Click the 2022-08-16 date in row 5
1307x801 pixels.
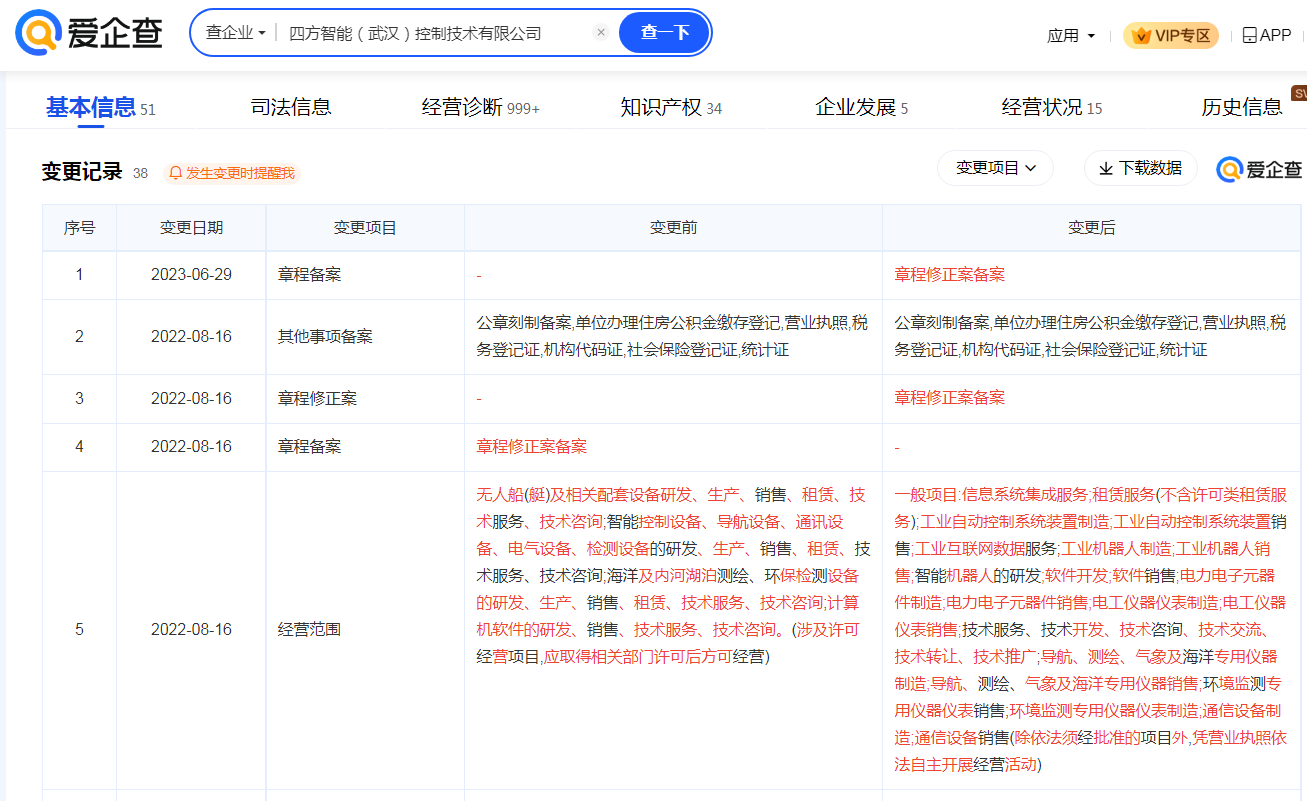pyautogui.click(x=191, y=629)
